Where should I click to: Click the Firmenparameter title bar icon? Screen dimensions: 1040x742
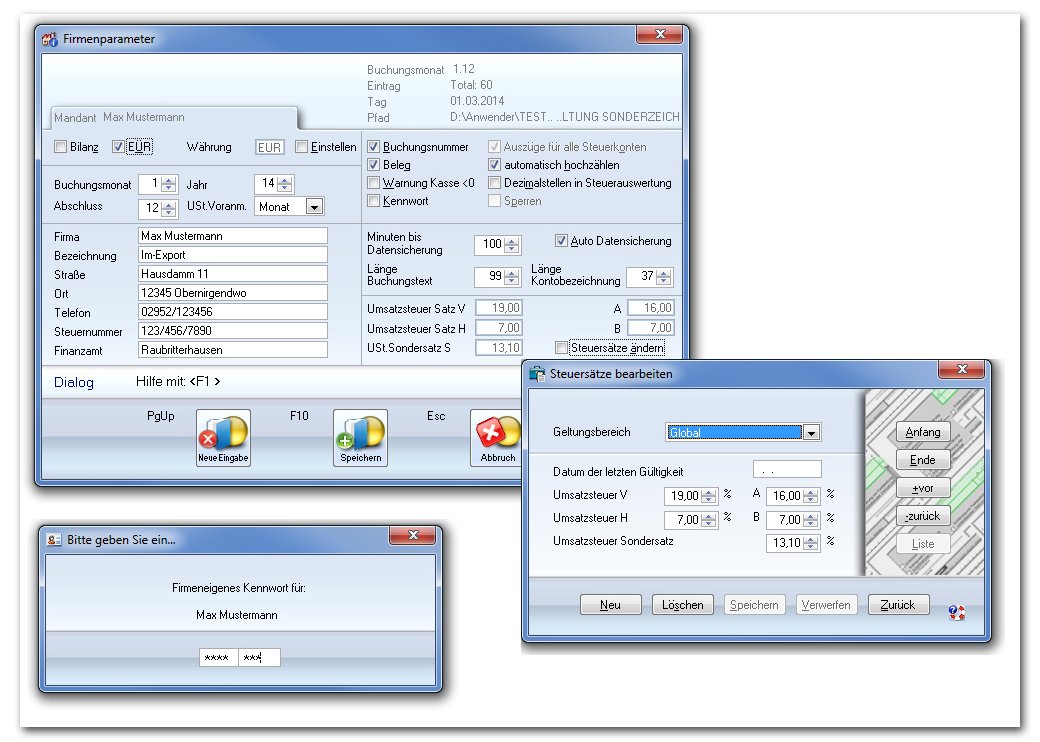tap(50, 39)
